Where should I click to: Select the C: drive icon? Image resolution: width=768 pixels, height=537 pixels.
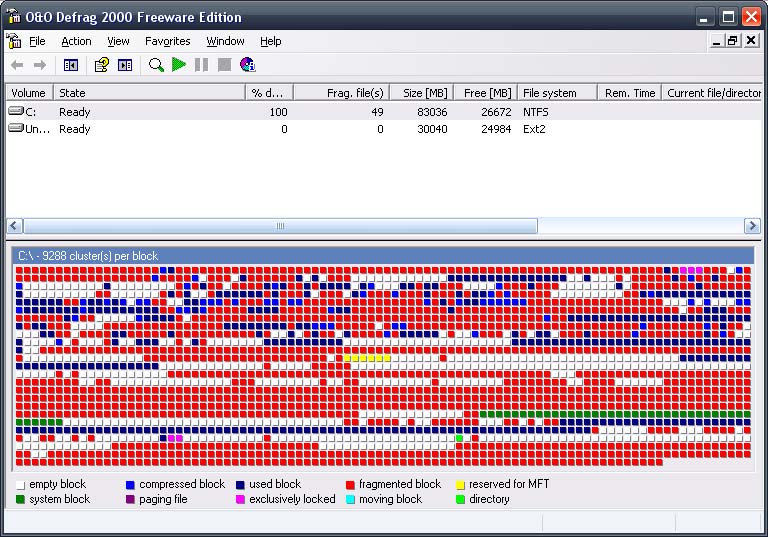pyautogui.click(x=16, y=111)
